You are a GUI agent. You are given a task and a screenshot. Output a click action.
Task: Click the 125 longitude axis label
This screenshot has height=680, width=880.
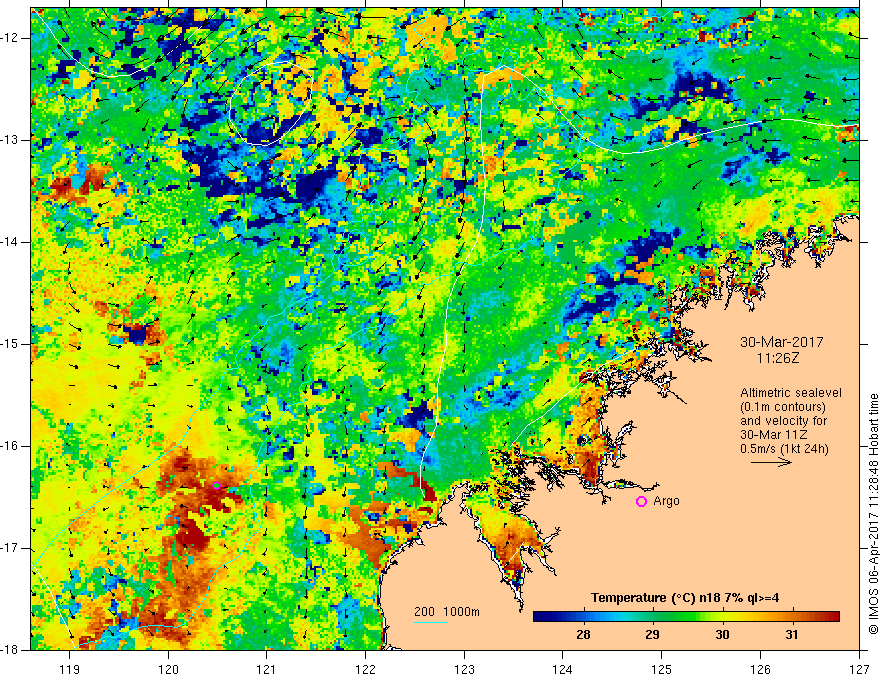pyautogui.click(x=662, y=669)
